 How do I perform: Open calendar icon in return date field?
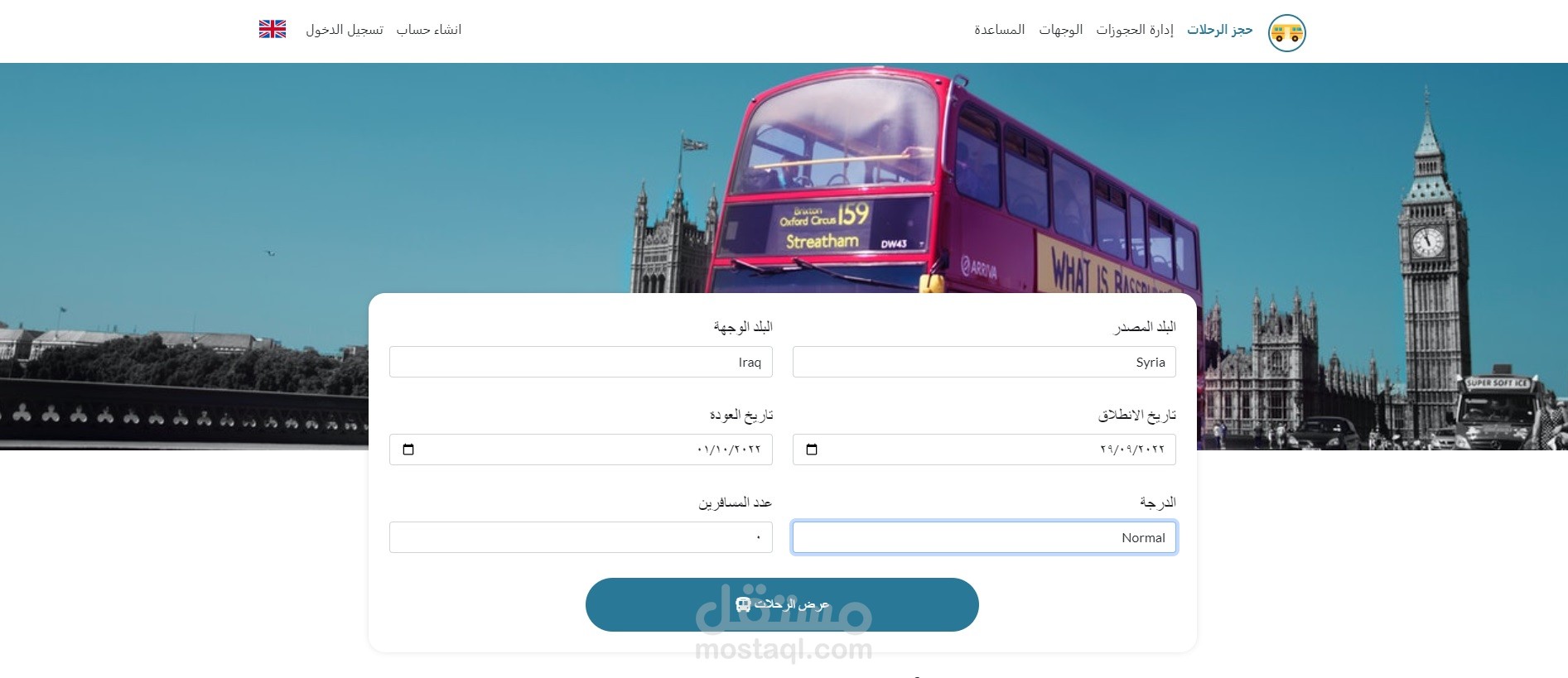tap(408, 450)
